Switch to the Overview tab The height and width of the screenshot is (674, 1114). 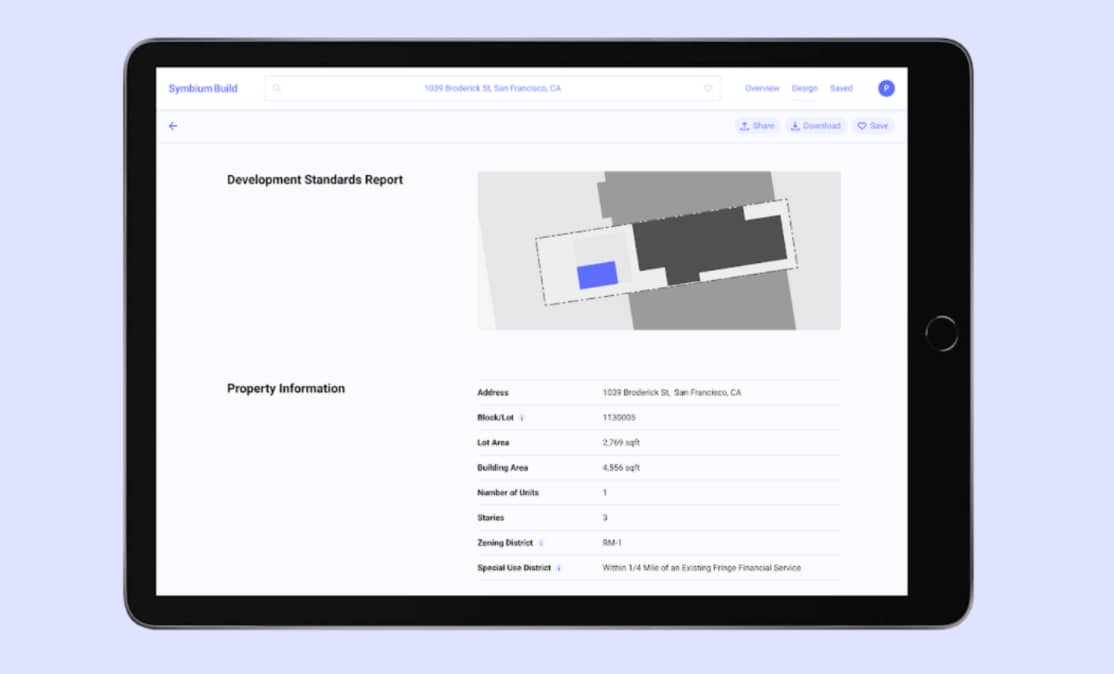tap(762, 88)
